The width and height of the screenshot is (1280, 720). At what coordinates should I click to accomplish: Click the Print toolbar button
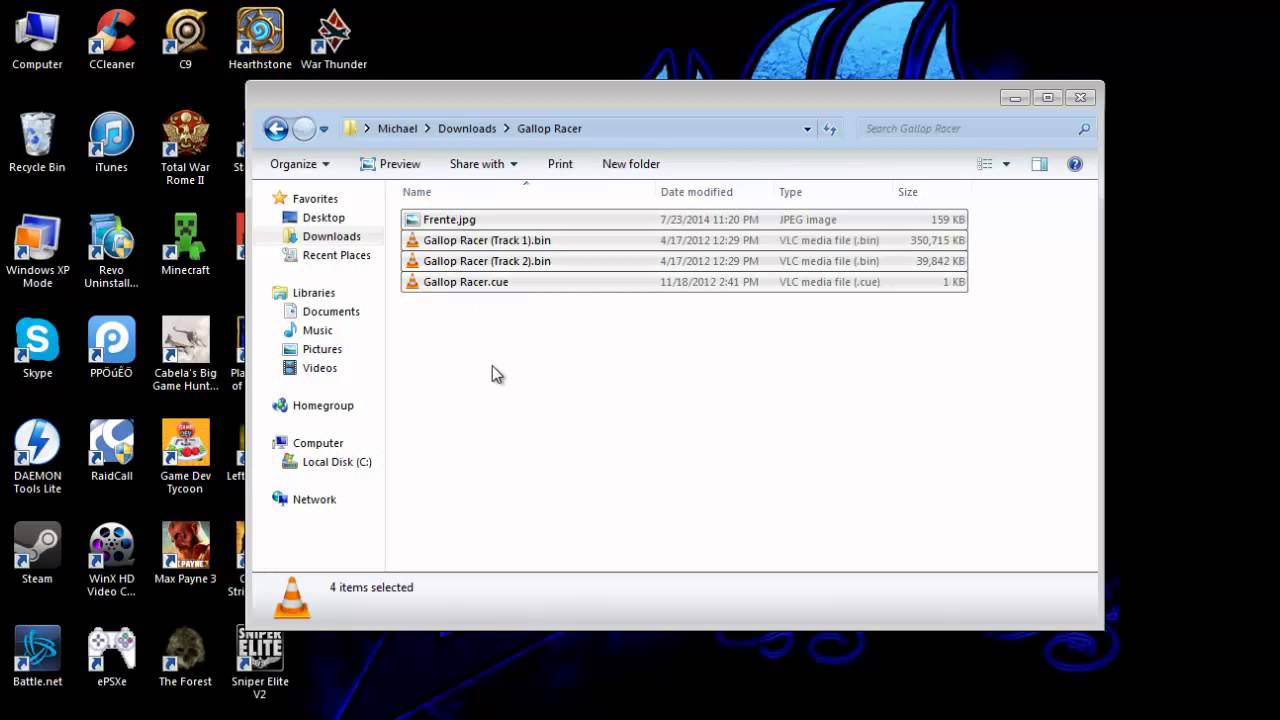560,164
